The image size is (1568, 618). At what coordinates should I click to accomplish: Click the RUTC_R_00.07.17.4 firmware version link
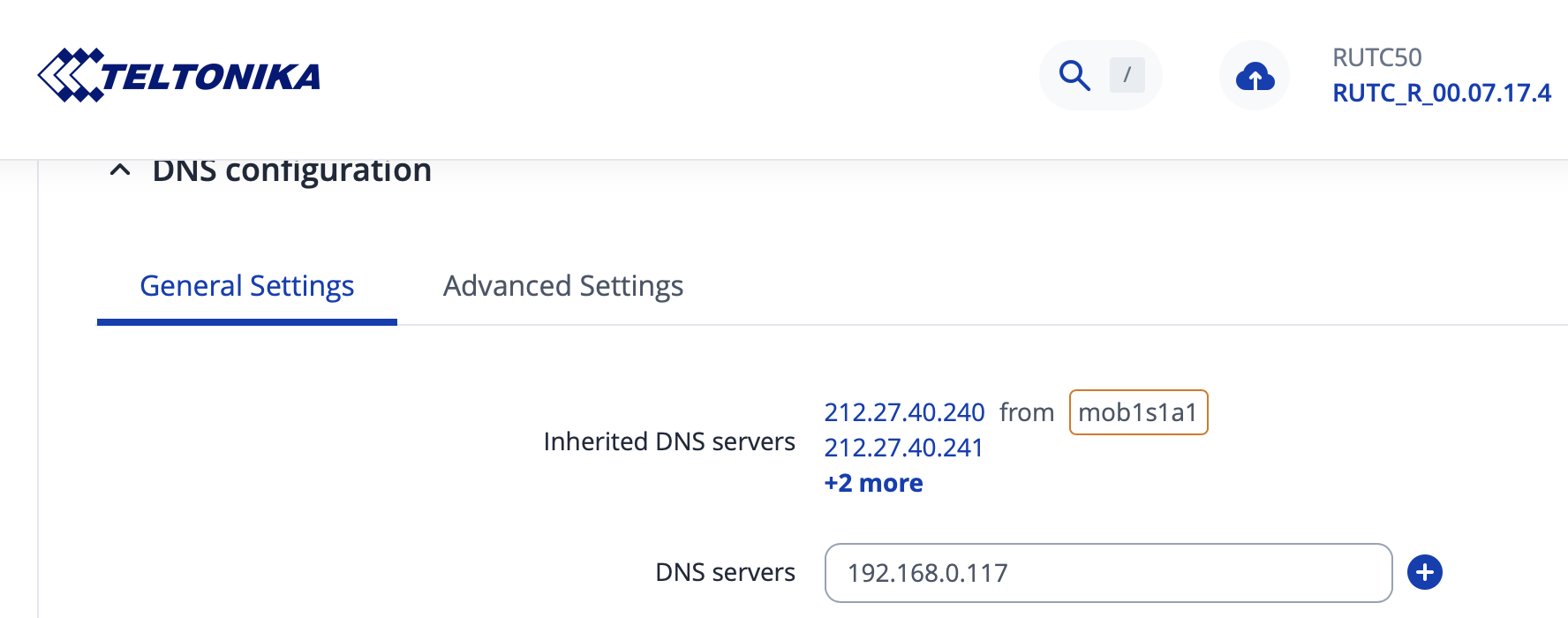1441,93
